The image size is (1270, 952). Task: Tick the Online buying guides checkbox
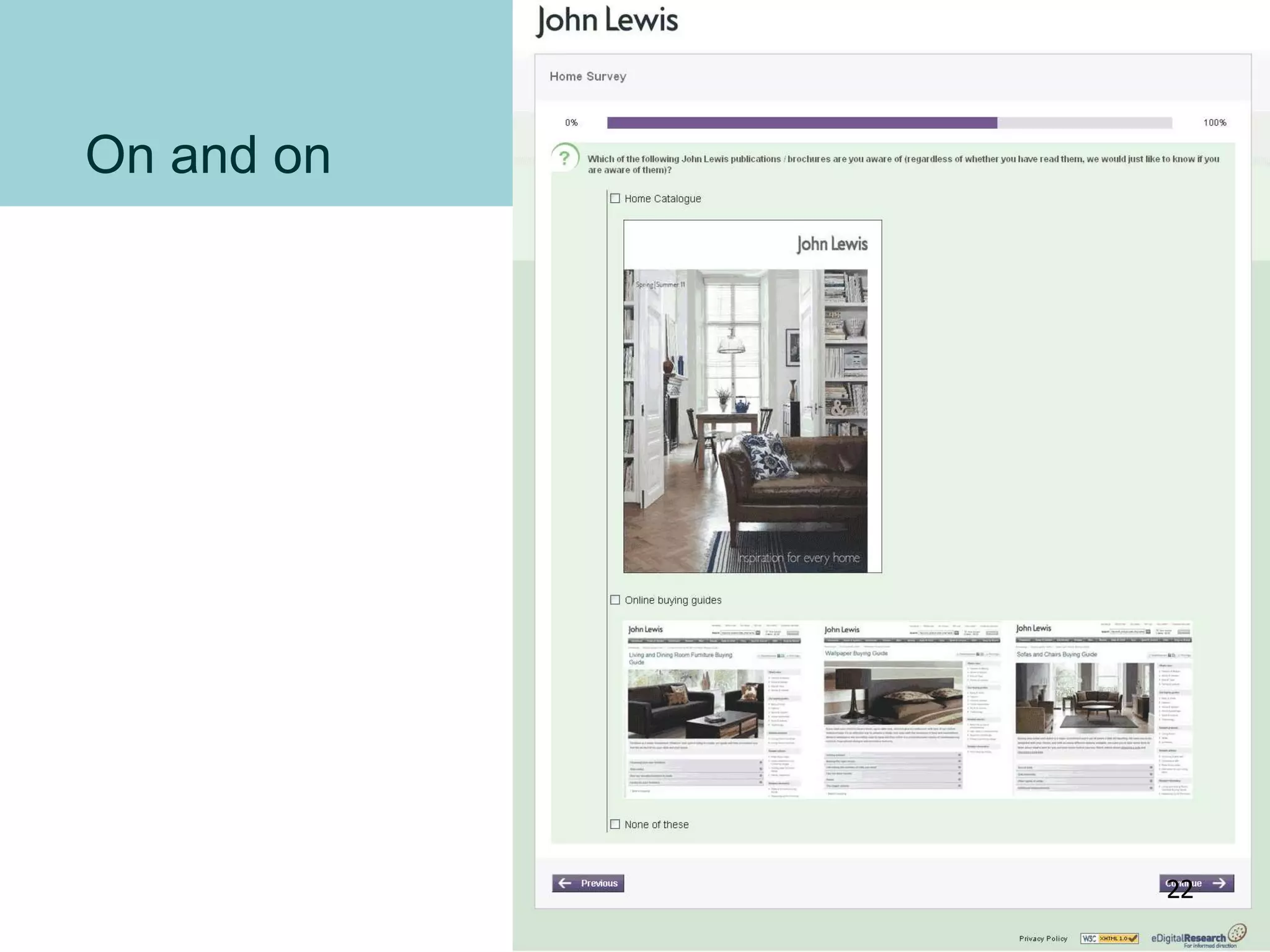(x=615, y=600)
